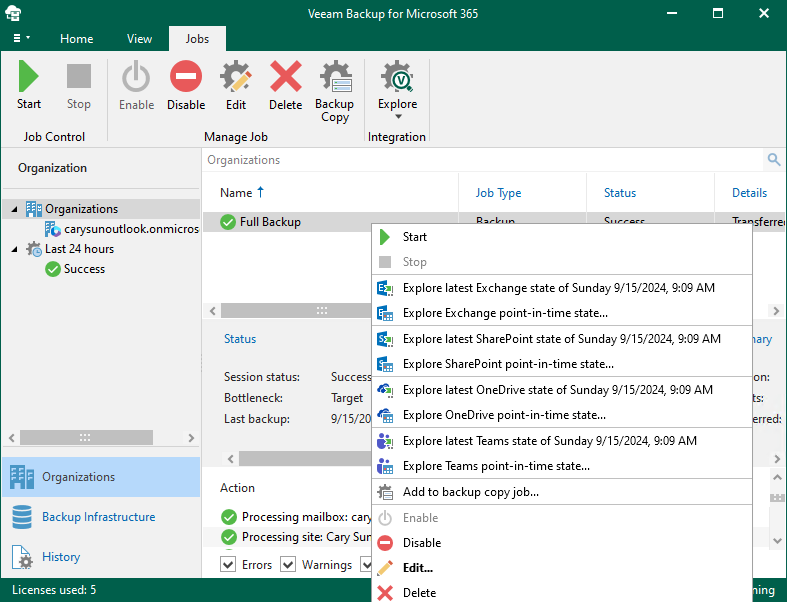Choose Explore SharePoint point-in-time state

pyautogui.click(x=562, y=364)
